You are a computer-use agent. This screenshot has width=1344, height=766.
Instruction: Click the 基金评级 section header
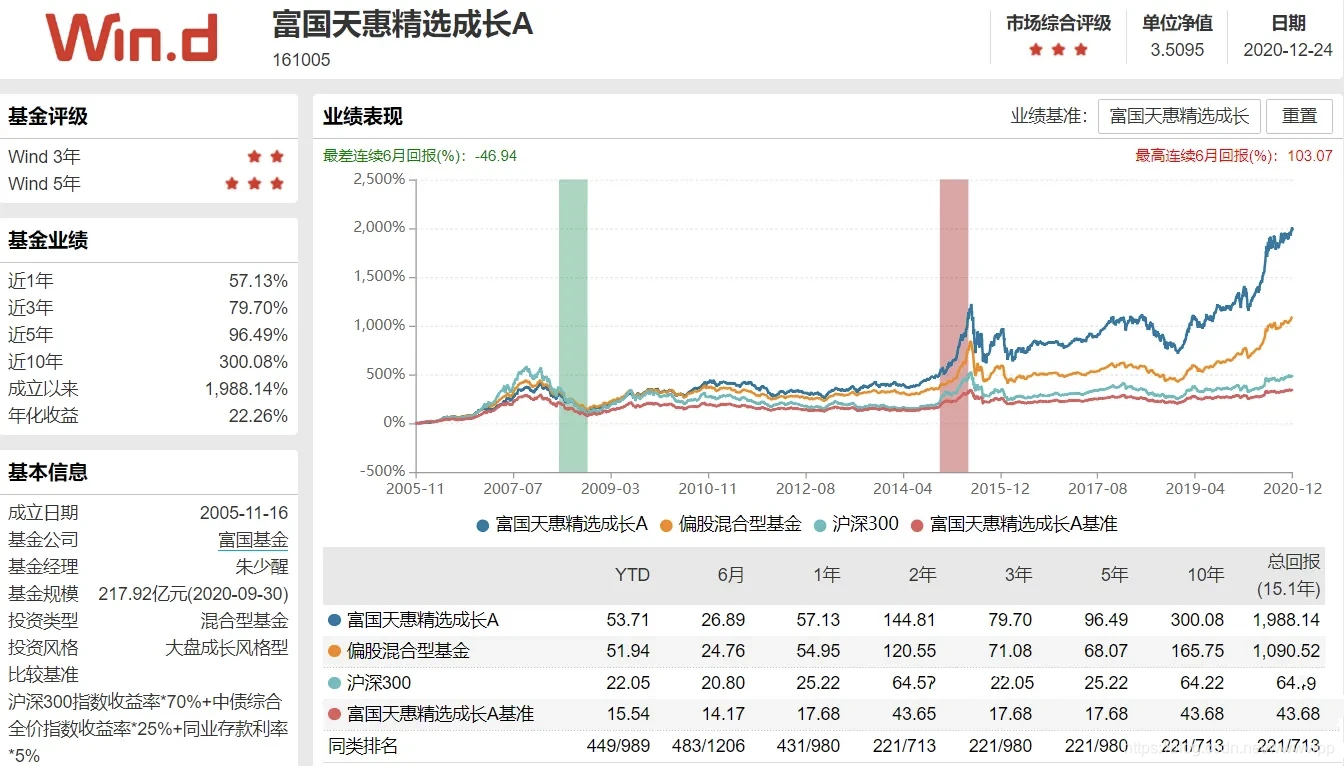(x=48, y=117)
